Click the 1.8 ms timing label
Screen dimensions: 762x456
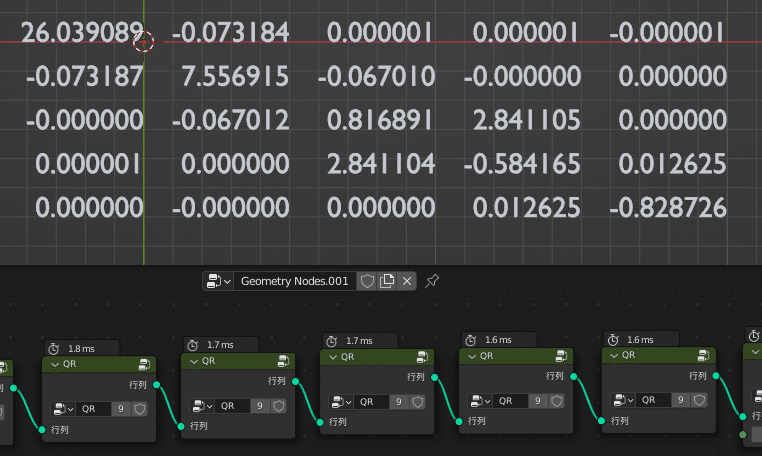(x=81, y=349)
